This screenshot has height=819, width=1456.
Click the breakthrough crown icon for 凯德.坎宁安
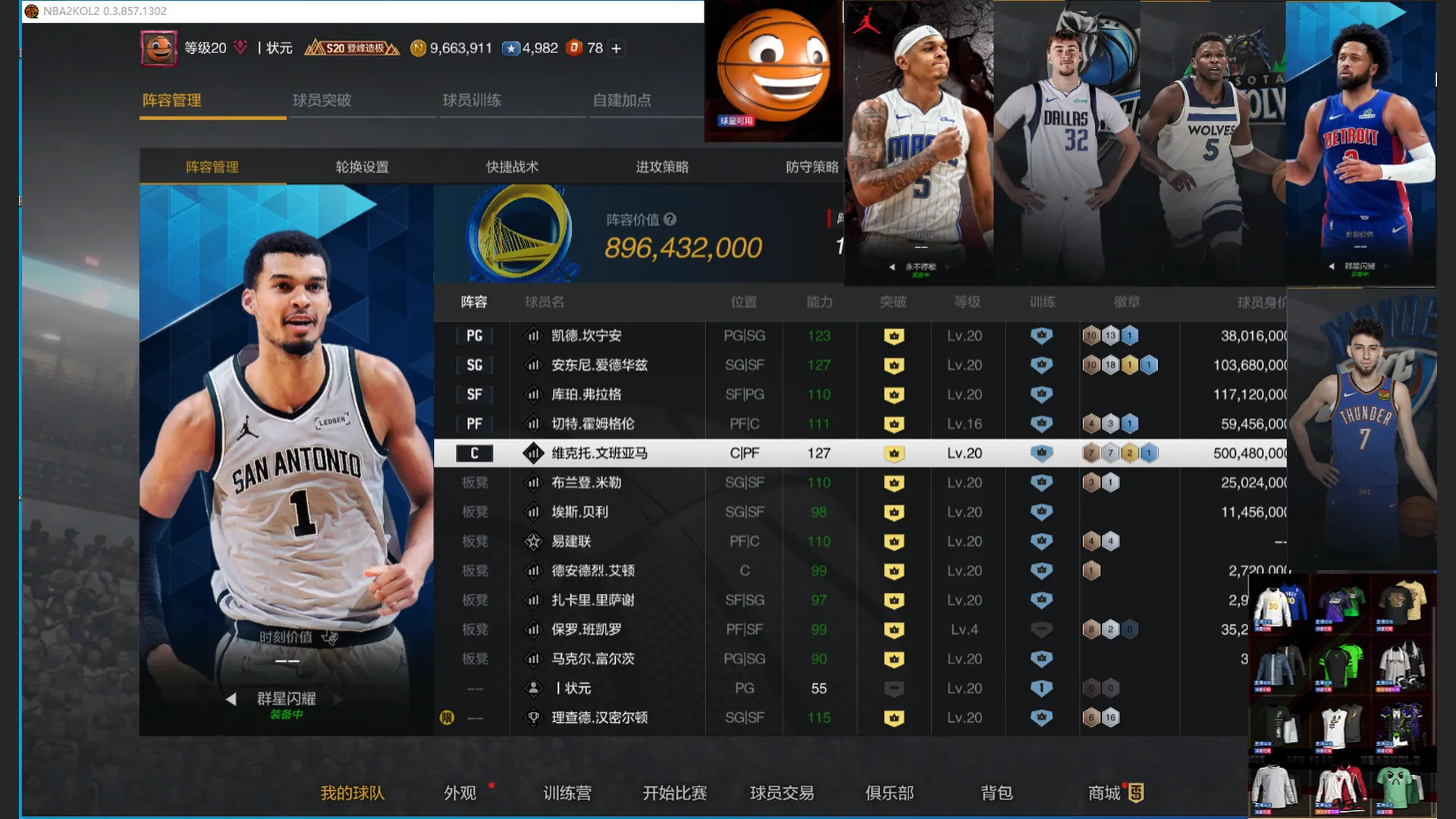coord(894,336)
